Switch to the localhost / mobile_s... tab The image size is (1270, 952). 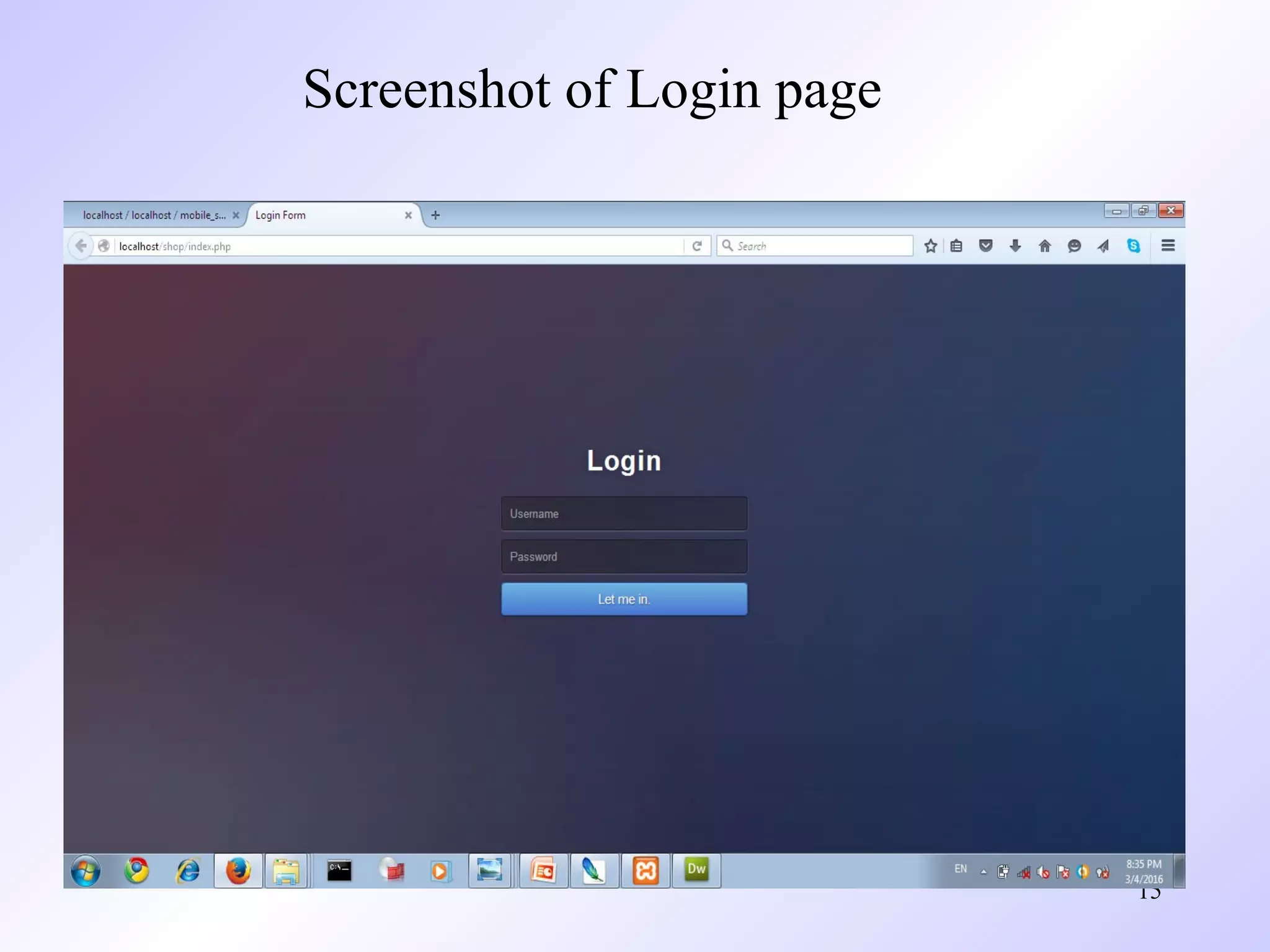[154, 215]
